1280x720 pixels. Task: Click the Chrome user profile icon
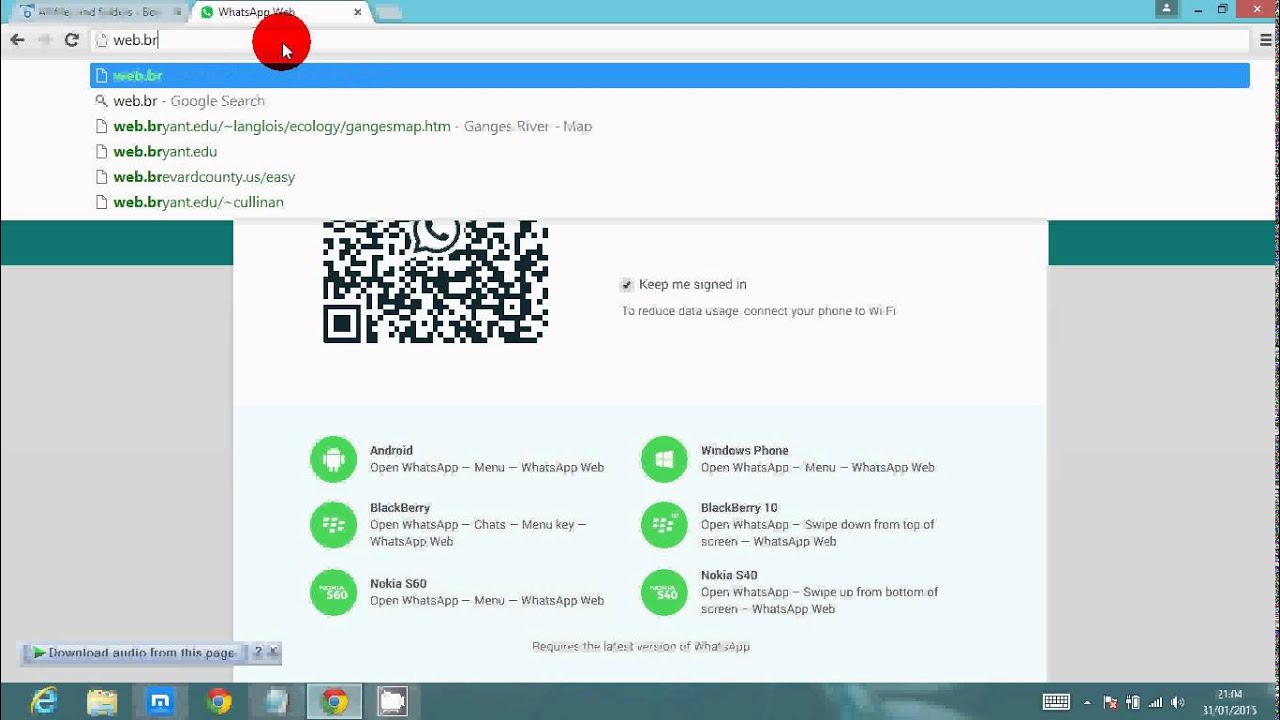click(1166, 9)
